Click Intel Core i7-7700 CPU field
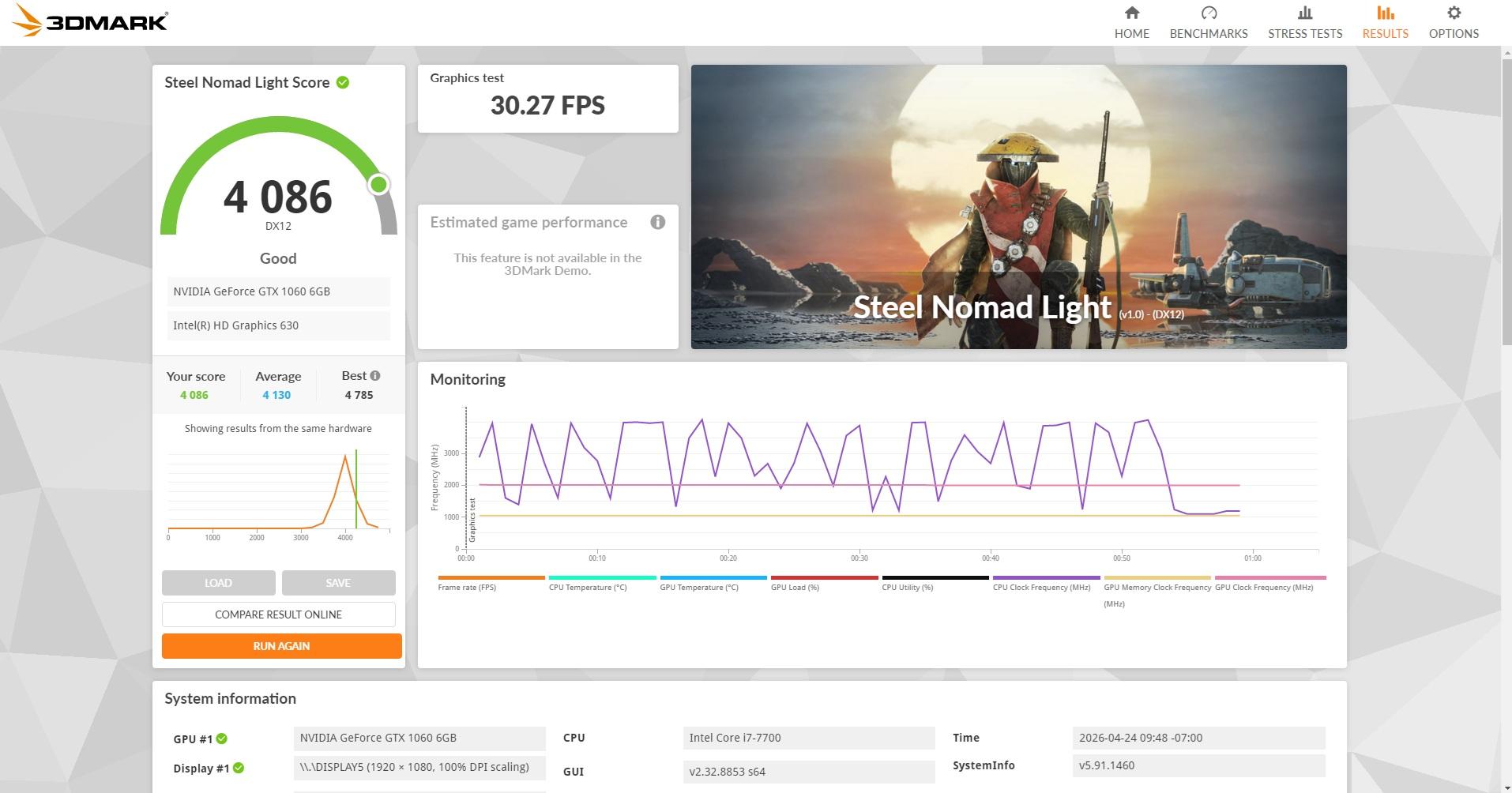Screen dimensions: 1512x793 click(x=809, y=738)
